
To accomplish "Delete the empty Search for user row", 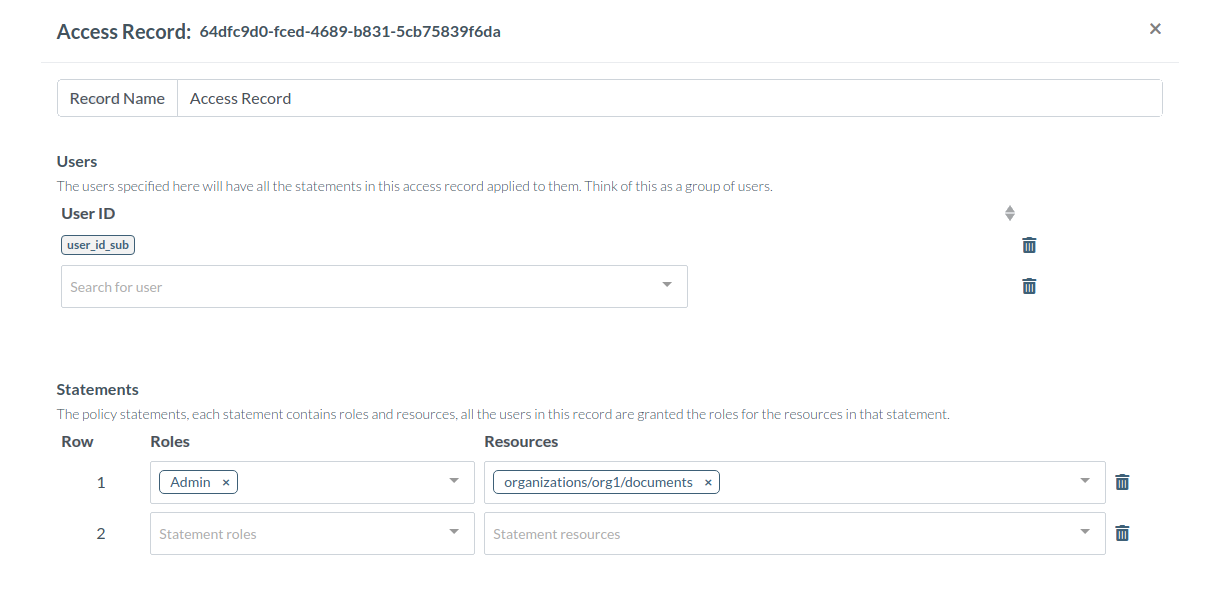I will tap(1029, 286).
